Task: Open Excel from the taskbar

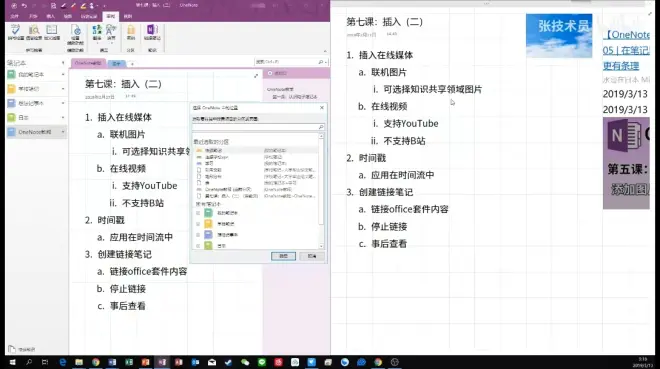Action: (x=129, y=362)
